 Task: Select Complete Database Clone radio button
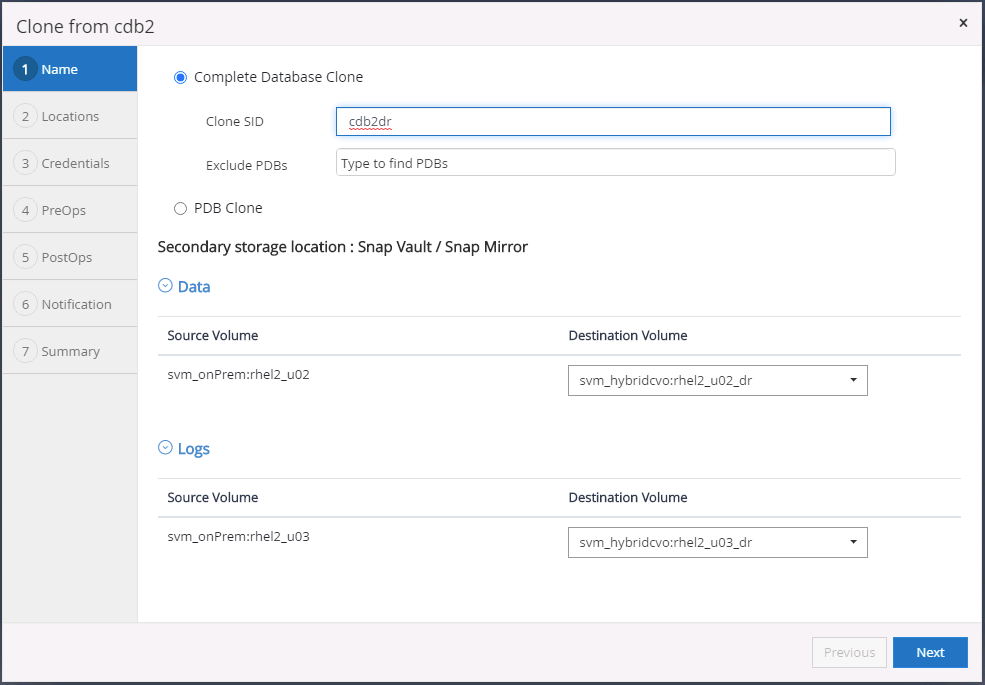click(x=181, y=77)
